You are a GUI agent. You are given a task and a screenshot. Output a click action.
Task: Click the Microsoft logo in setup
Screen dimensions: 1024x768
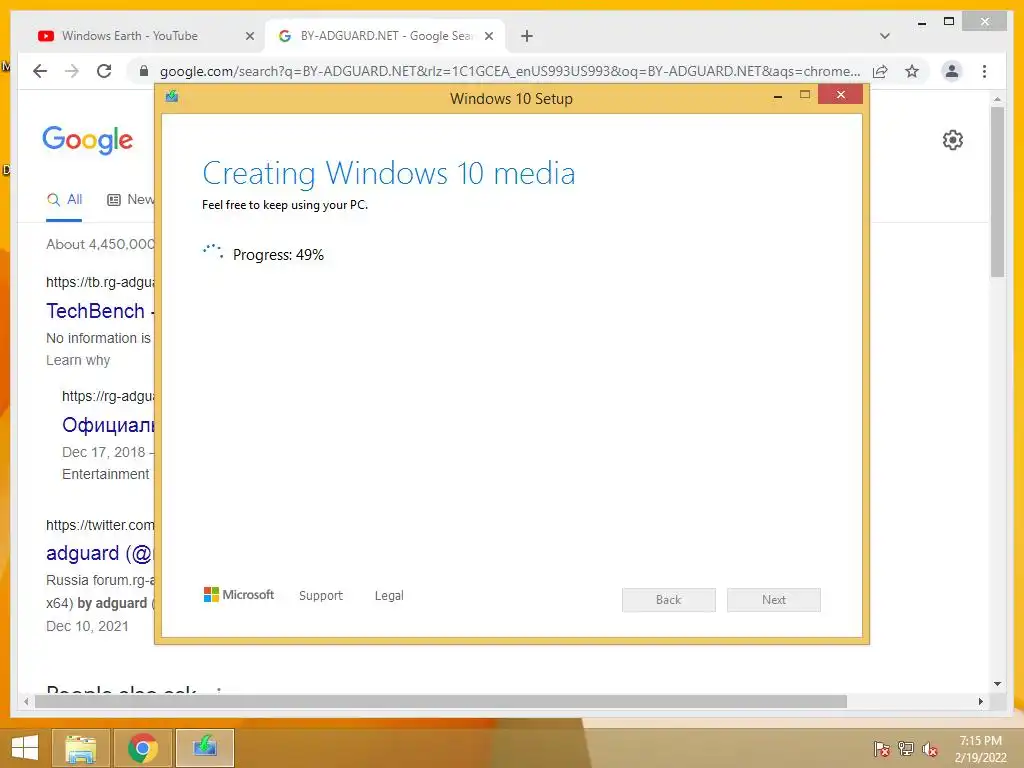[x=239, y=595]
